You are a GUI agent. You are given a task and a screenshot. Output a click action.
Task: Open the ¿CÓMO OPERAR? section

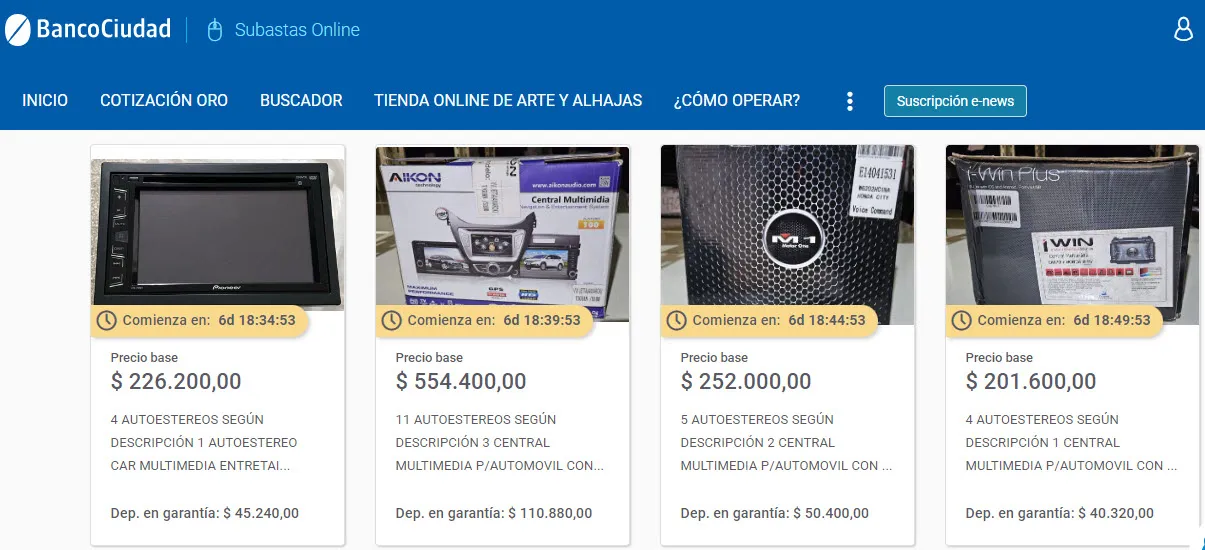tap(737, 101)
